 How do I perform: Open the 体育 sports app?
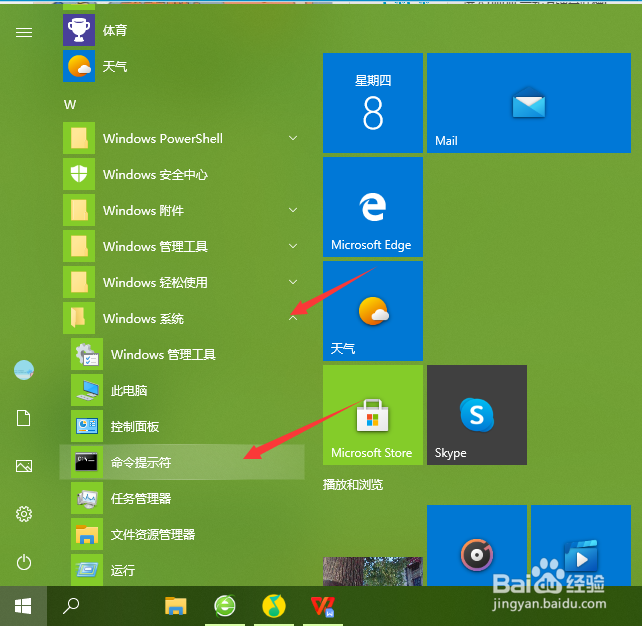pyautogui.click(x=183, y=30)
